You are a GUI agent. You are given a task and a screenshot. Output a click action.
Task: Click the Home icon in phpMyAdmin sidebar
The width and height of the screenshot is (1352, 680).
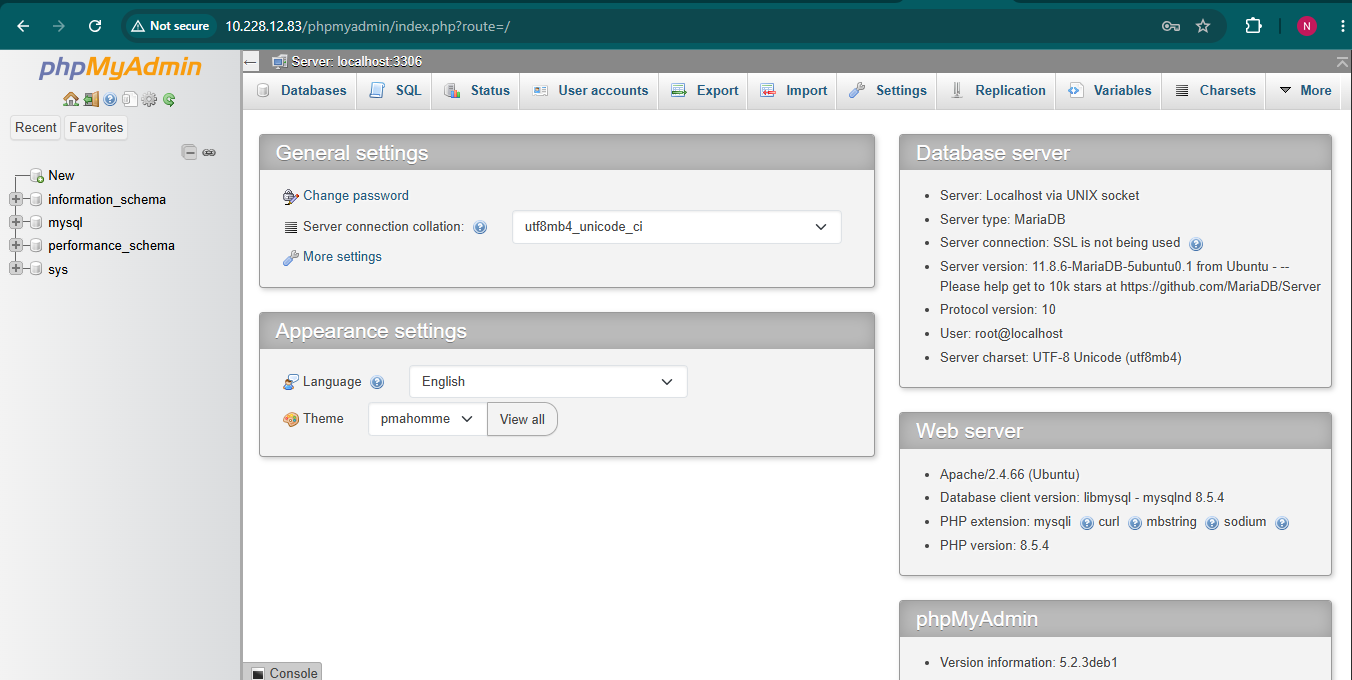click(71, 99)
